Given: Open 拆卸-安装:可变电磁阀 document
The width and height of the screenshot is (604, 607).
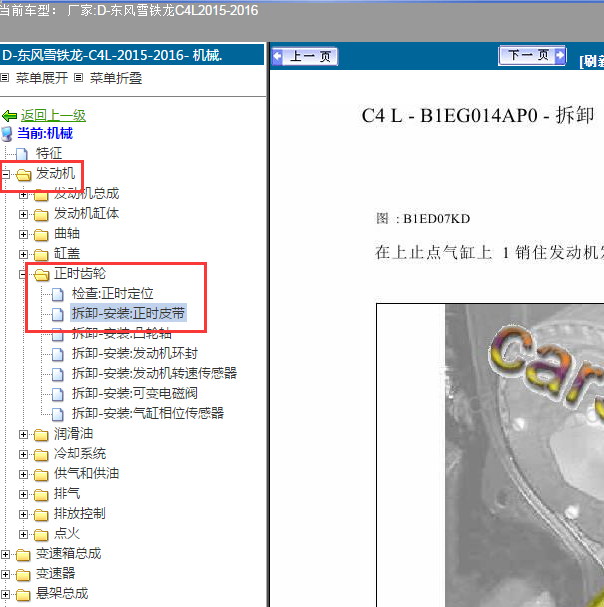Looking at the screenshot, I should 135,393.
